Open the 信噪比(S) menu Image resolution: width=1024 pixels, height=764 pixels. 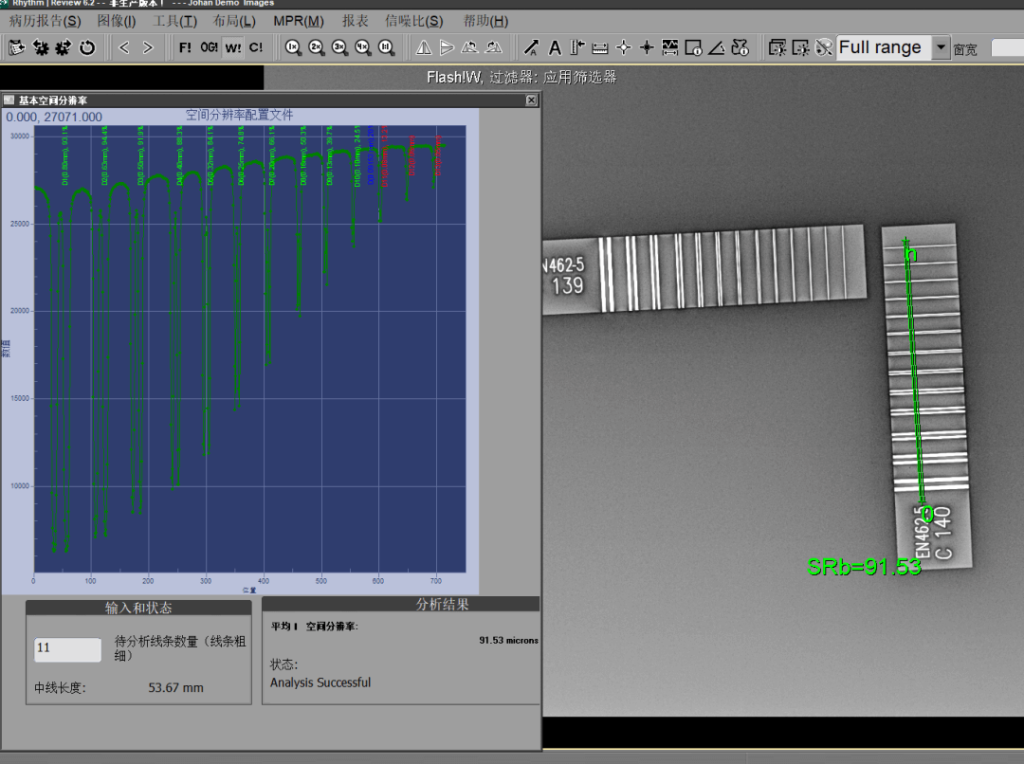414,21
